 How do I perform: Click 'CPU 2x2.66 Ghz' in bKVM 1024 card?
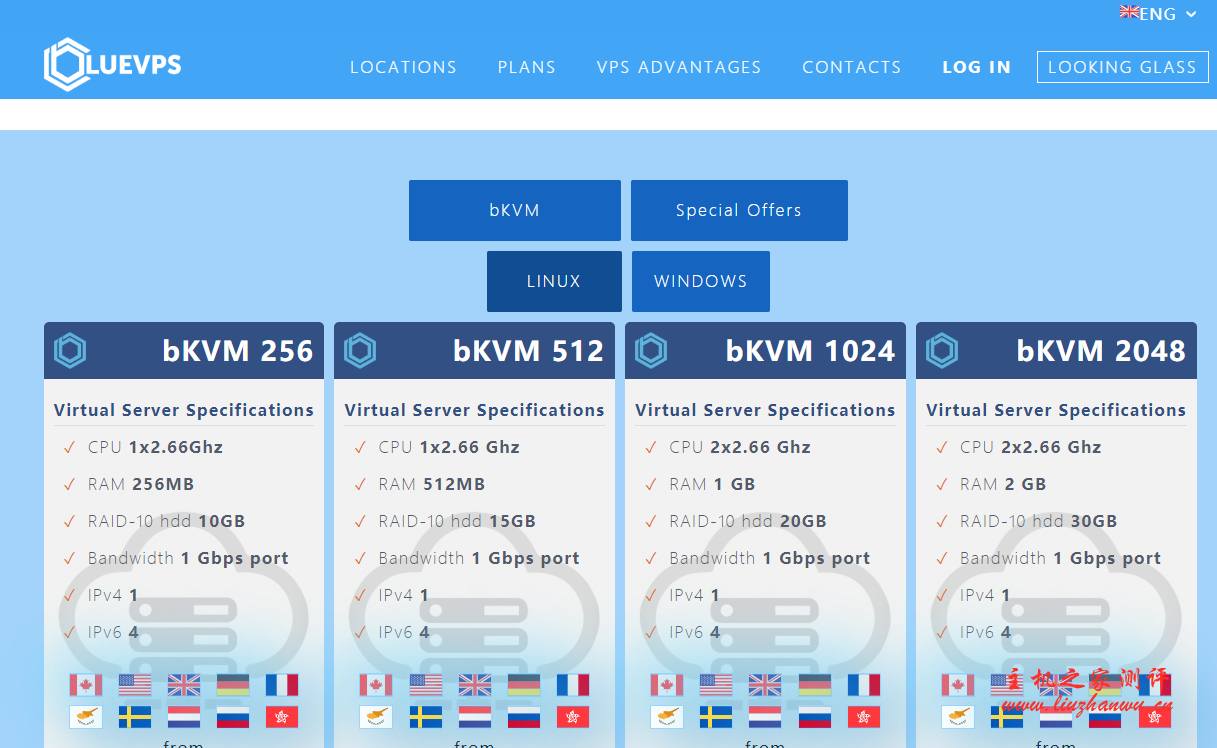pyautogui.click(x=740, y=447)
